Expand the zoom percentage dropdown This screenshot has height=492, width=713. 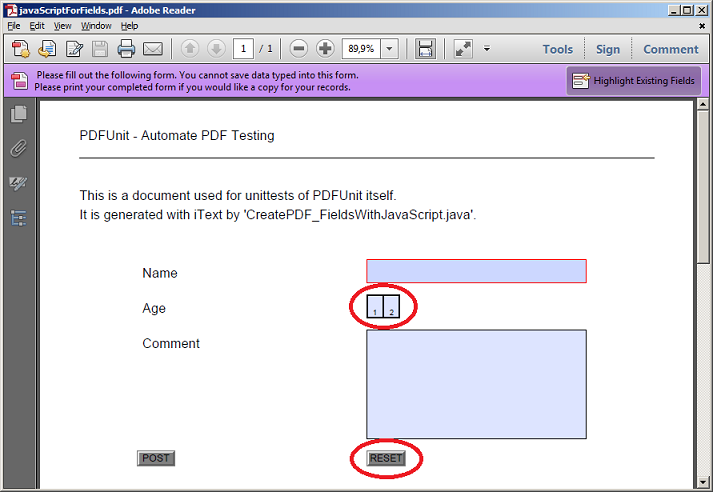tap(389, 49)
